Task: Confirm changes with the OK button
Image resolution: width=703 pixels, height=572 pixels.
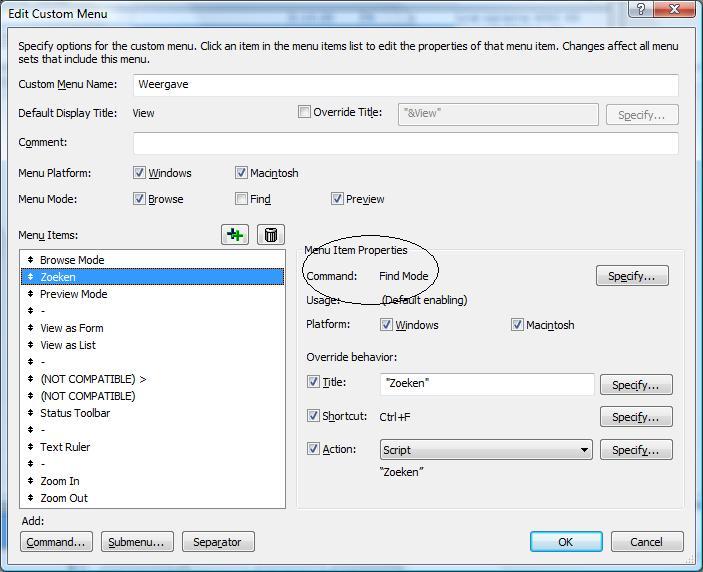Action: pos(565,542)
